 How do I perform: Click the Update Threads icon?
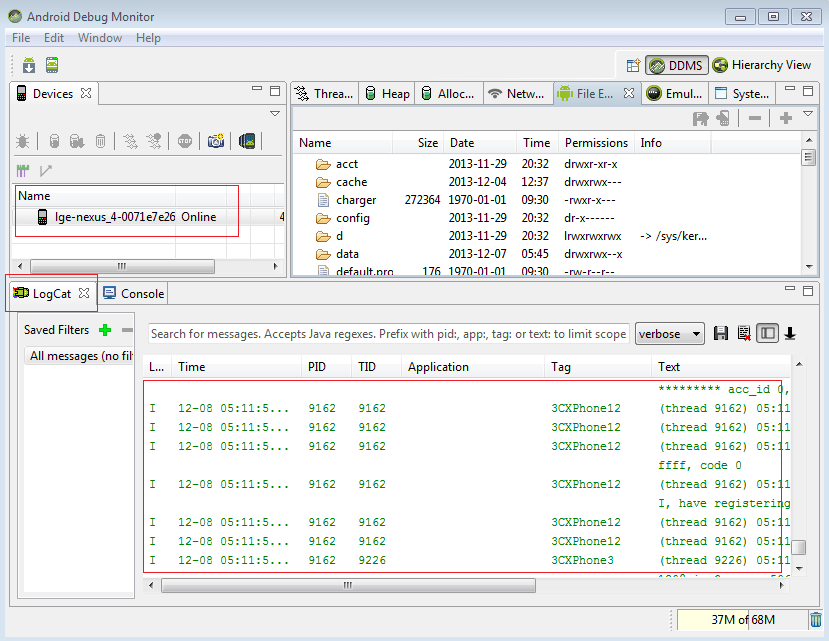tap(130, 141)
